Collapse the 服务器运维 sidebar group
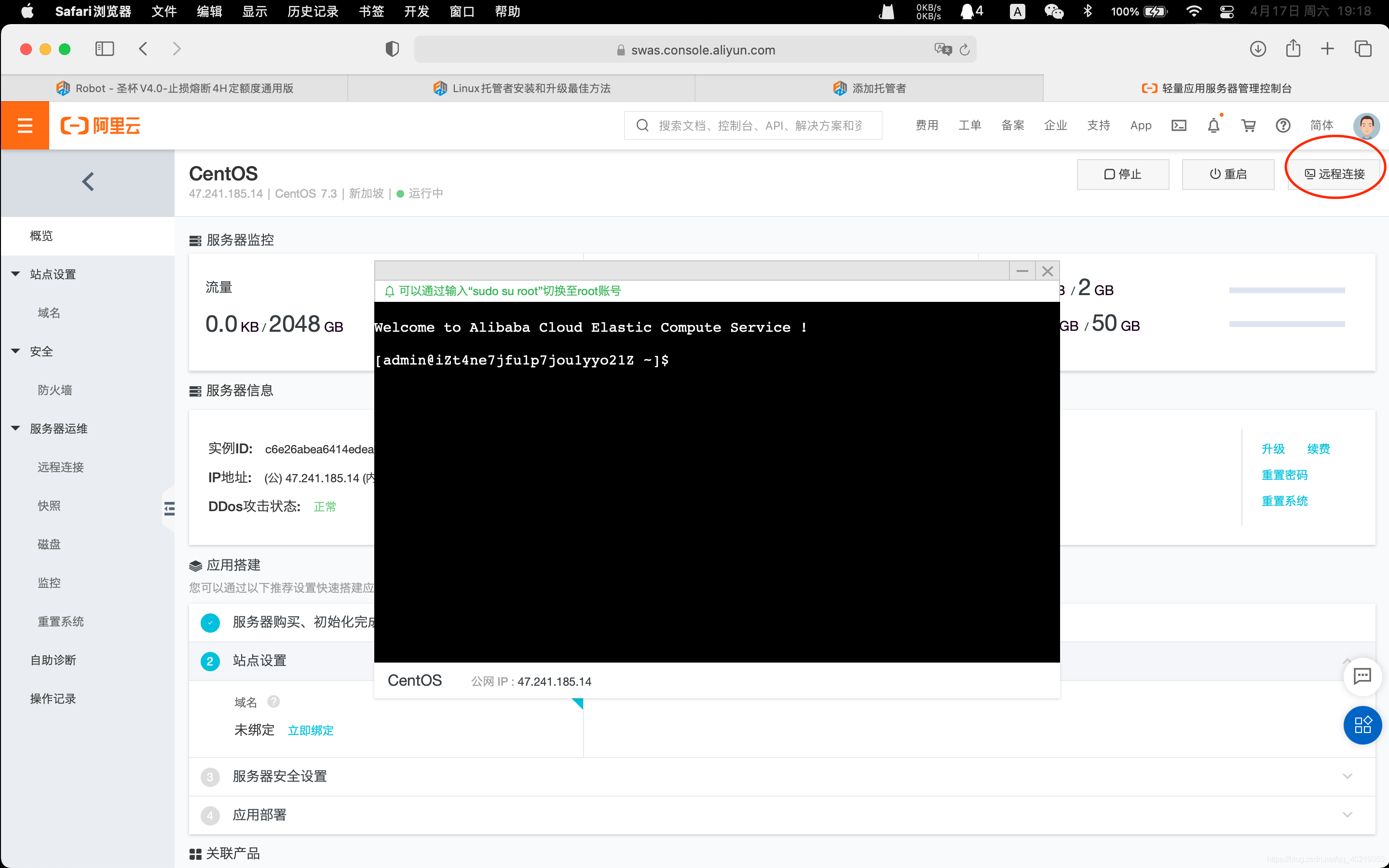Screen dimensions: 1389x868 pyautogui.click(x=15, y=428)
